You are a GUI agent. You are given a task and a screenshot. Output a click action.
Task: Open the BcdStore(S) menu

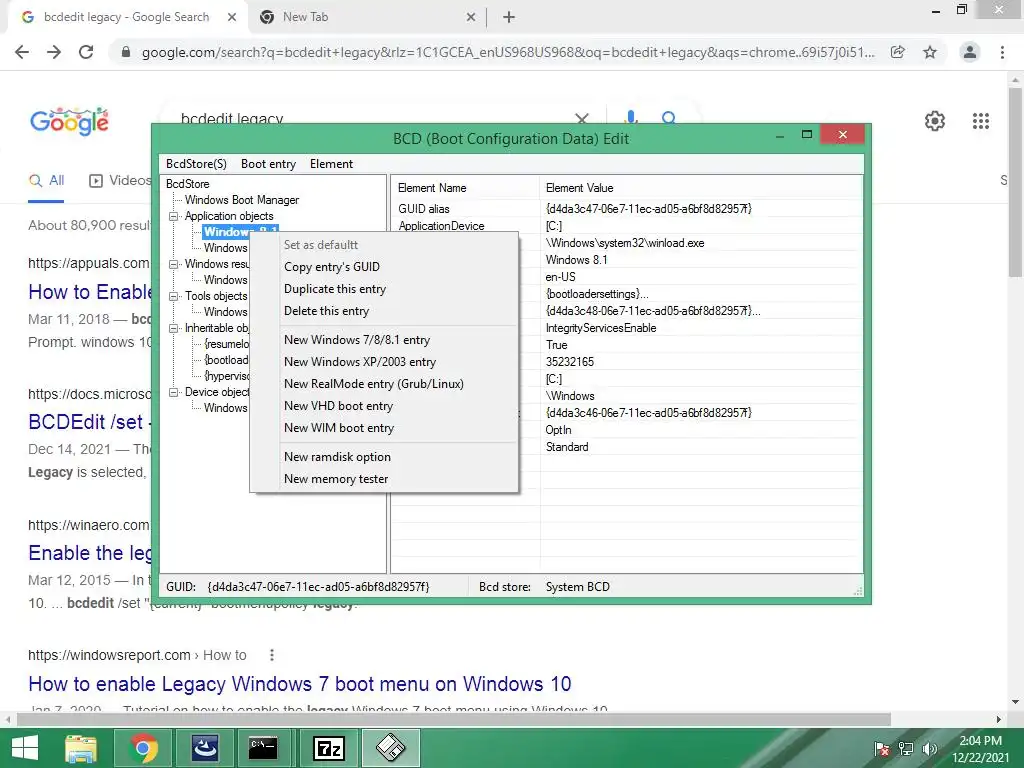[196, 164]
